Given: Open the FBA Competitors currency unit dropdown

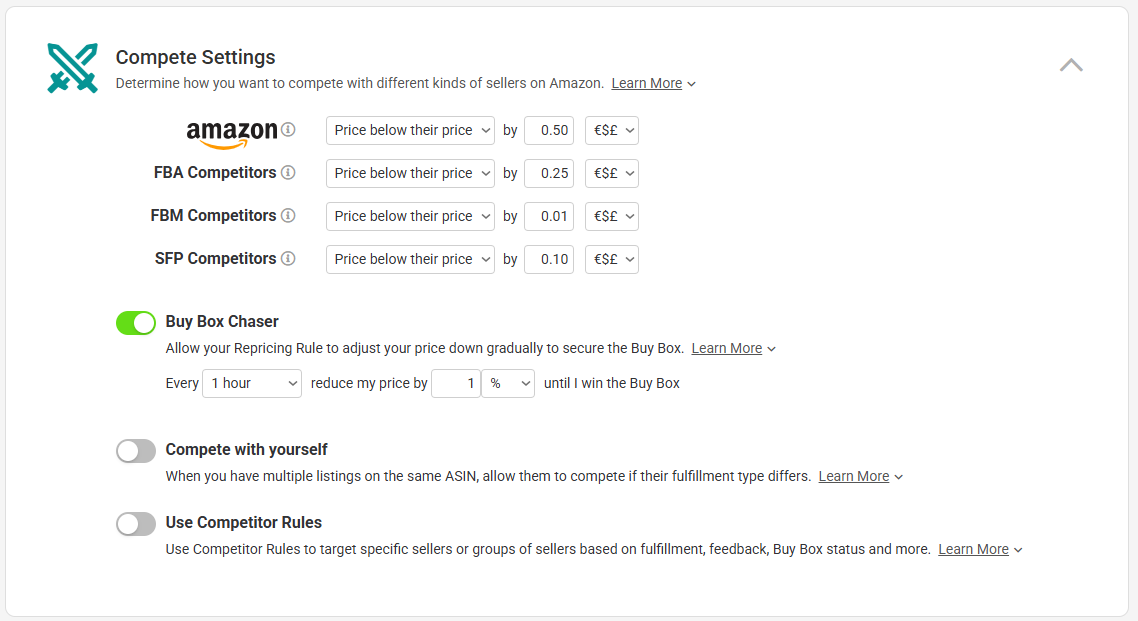Looking at the screenshot, I should pos(612,173).
